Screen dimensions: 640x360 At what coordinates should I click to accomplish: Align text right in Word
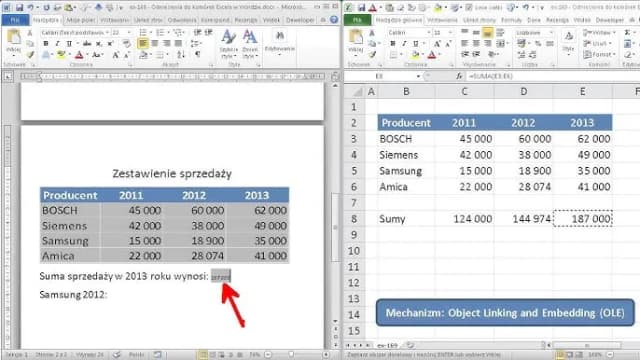167,43
